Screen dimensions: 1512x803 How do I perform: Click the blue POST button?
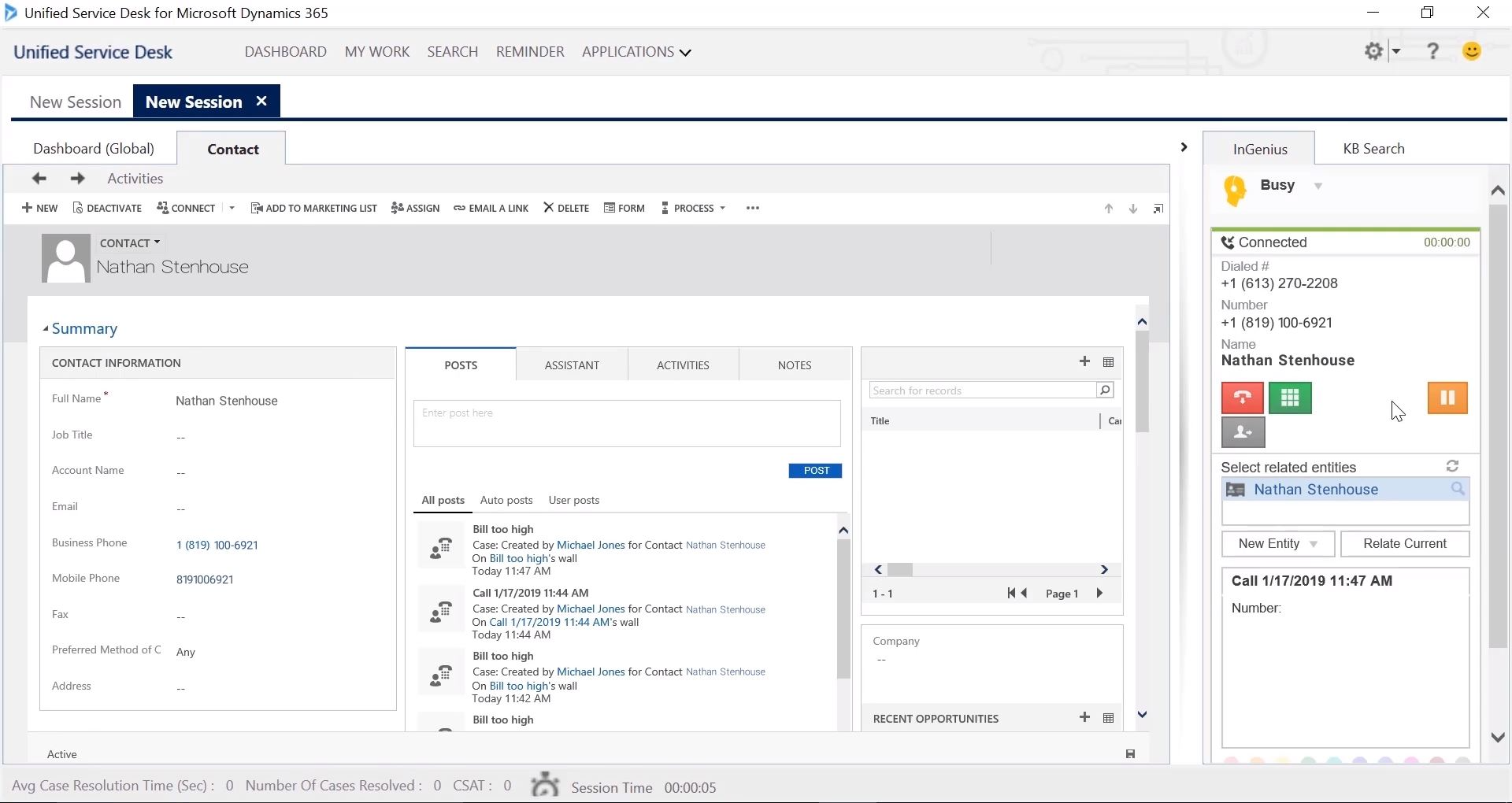815,471
